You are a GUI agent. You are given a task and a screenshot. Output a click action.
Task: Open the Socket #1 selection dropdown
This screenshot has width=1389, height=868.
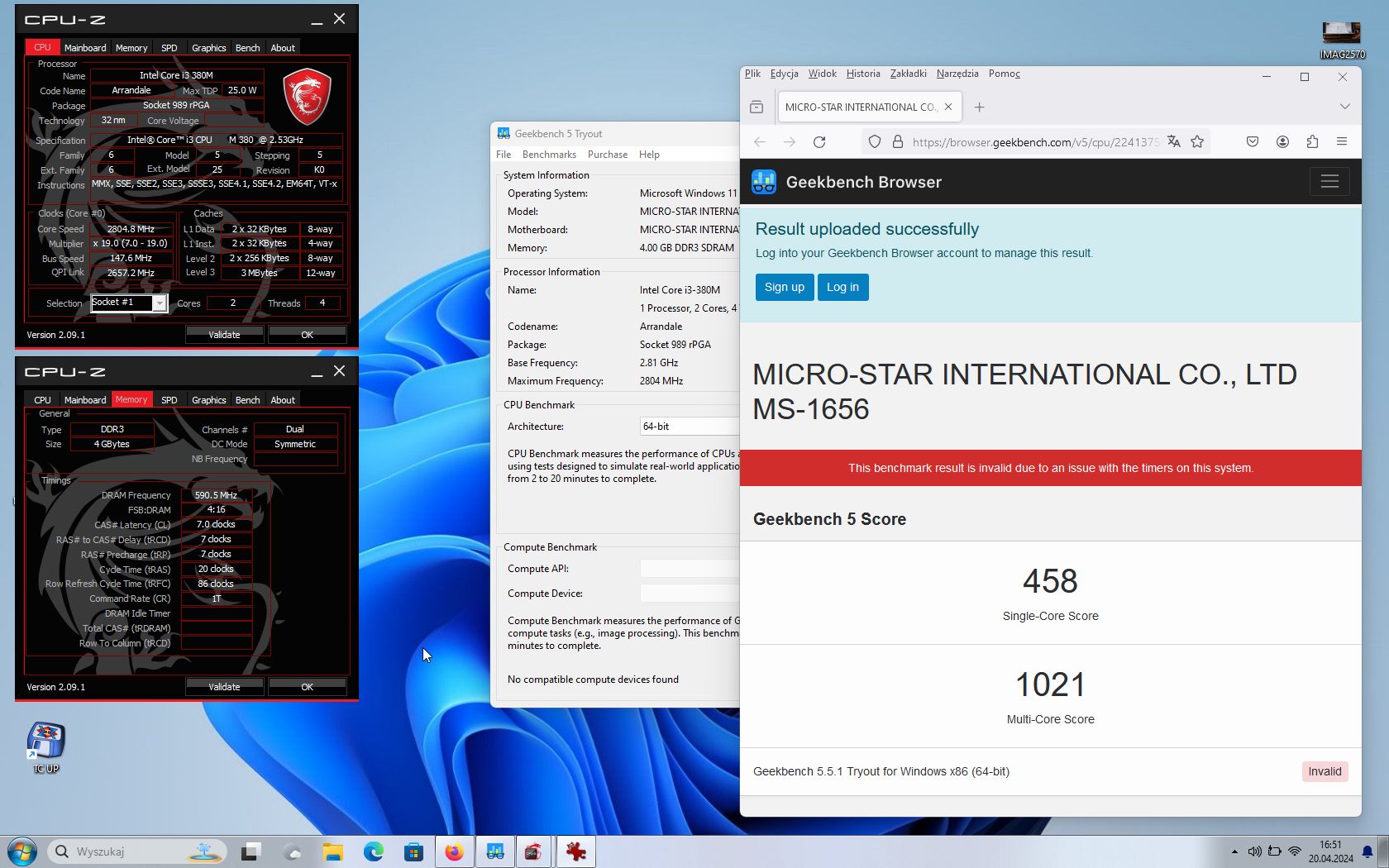pos(129,303)
